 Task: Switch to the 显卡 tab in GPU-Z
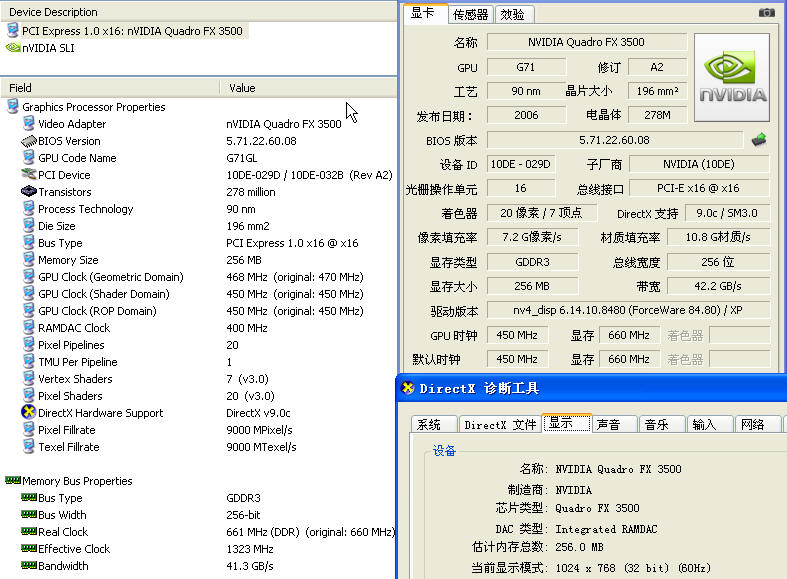426,14
